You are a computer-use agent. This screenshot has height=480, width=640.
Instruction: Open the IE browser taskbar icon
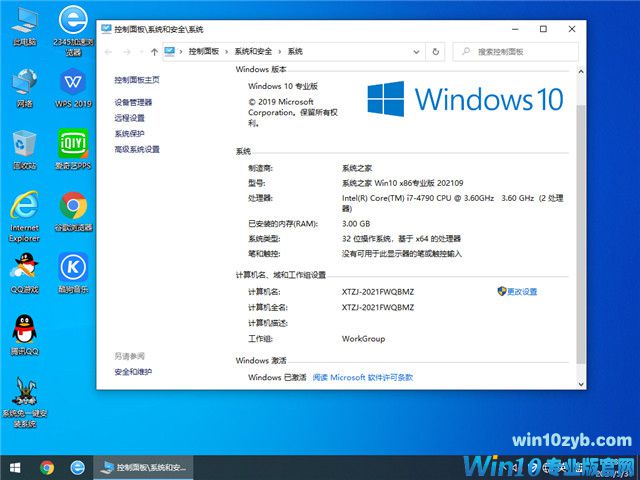tap(78, 467)
